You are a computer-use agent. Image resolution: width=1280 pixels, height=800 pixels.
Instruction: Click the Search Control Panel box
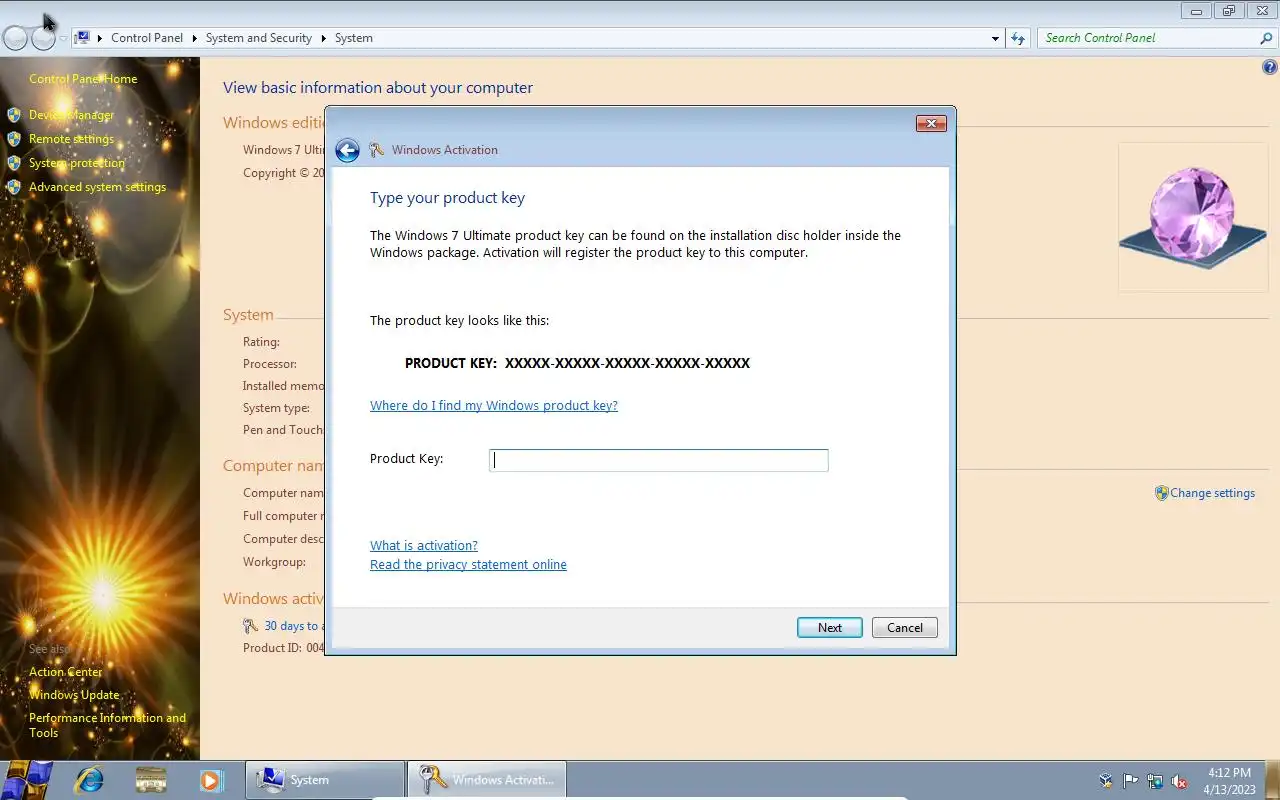point(1147,38)
